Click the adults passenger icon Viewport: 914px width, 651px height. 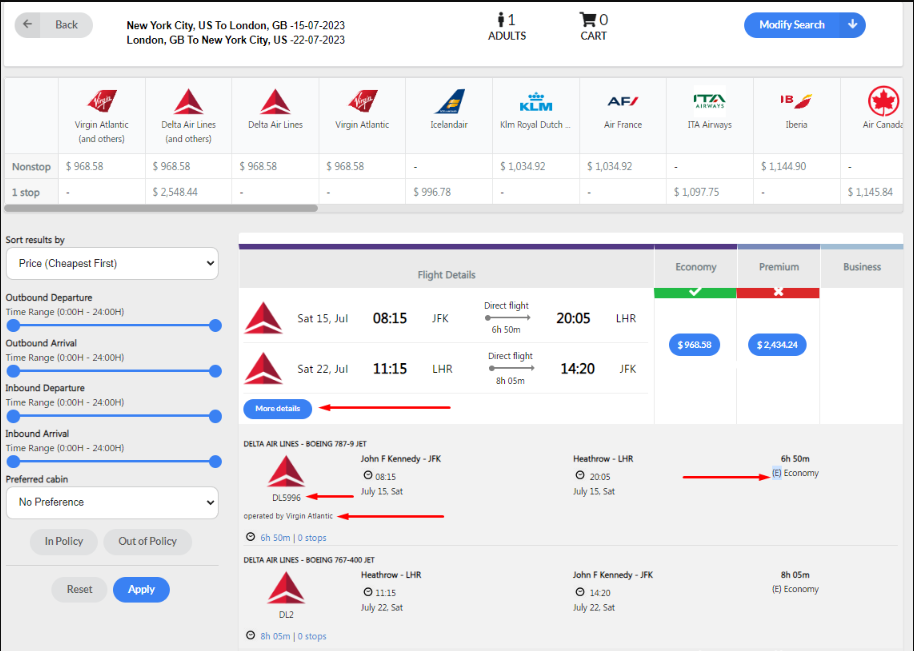click(501, 20)
